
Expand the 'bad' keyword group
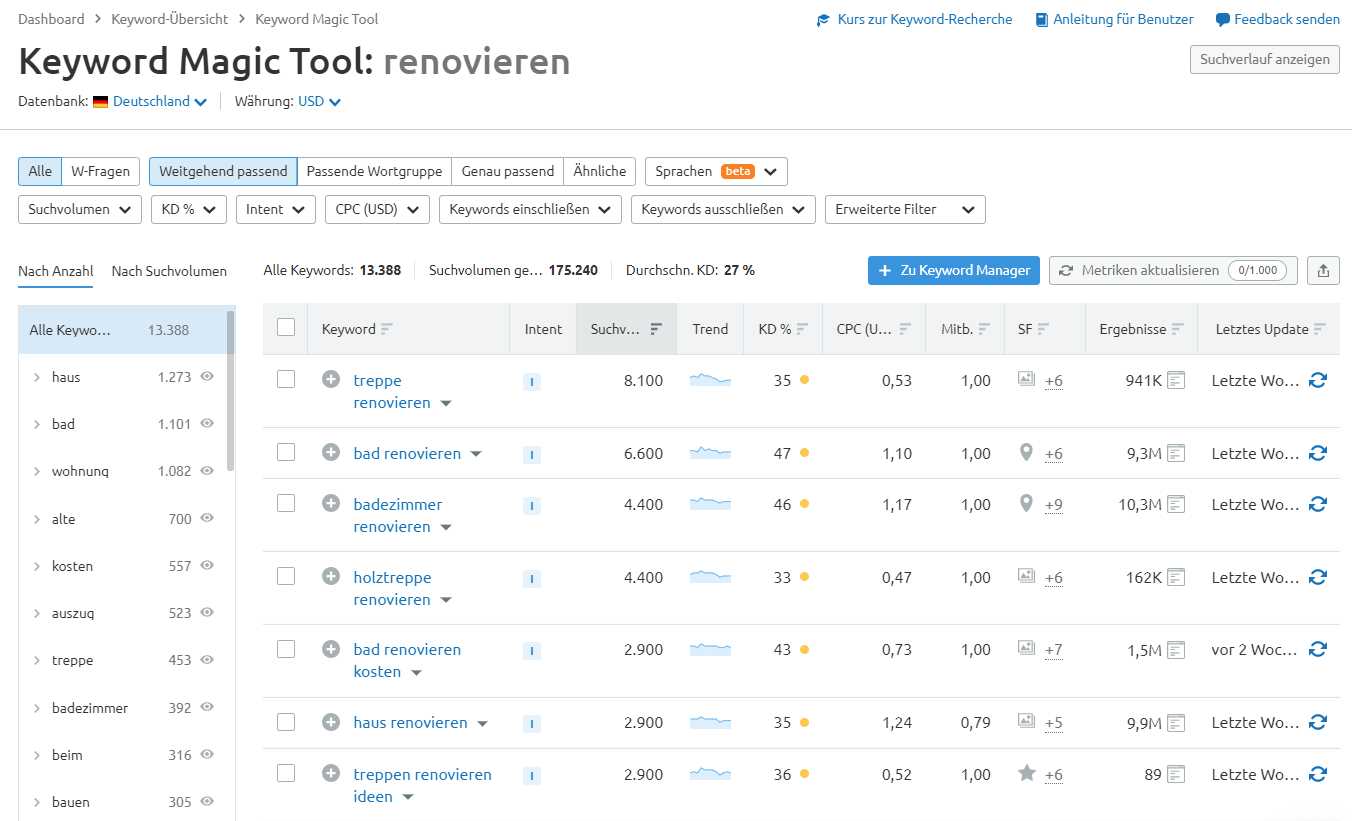[37, 424]
